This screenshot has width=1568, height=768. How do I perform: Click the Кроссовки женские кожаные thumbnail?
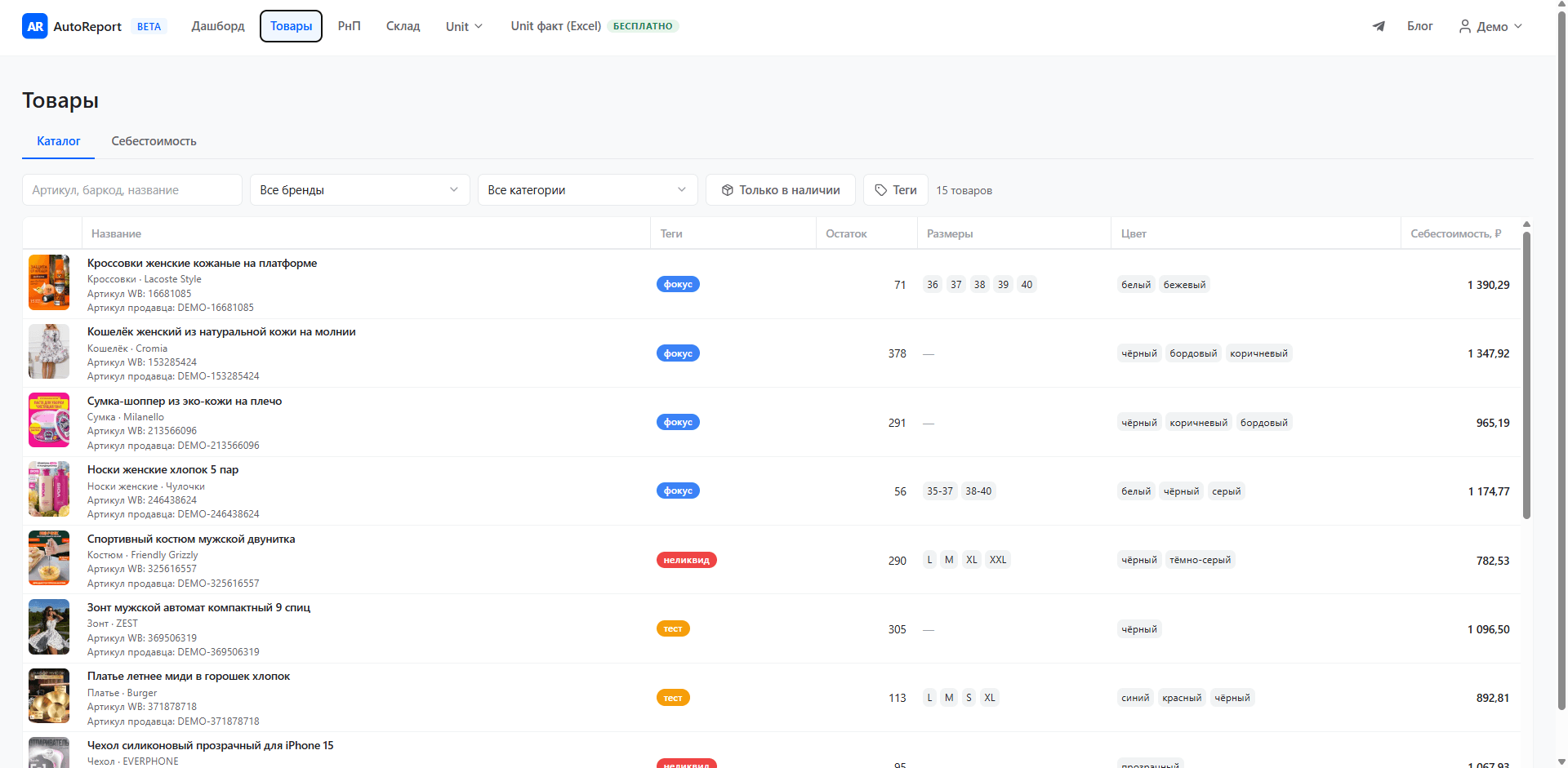point(49,282)
